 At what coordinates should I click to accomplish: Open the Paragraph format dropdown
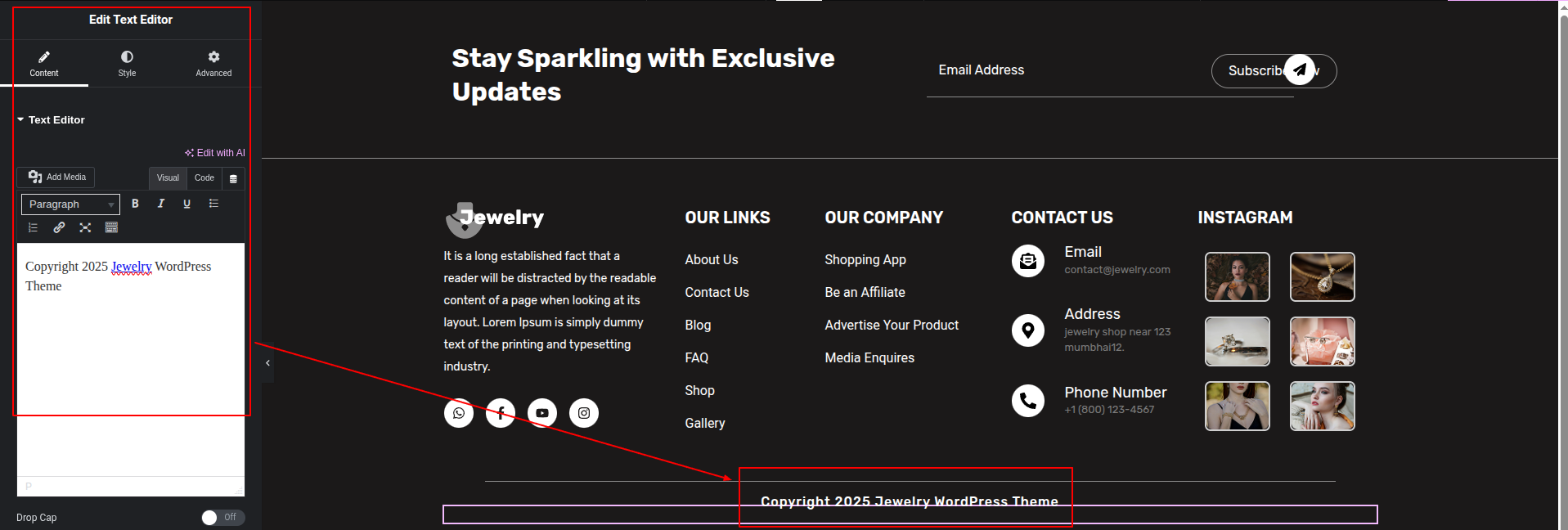70,204
